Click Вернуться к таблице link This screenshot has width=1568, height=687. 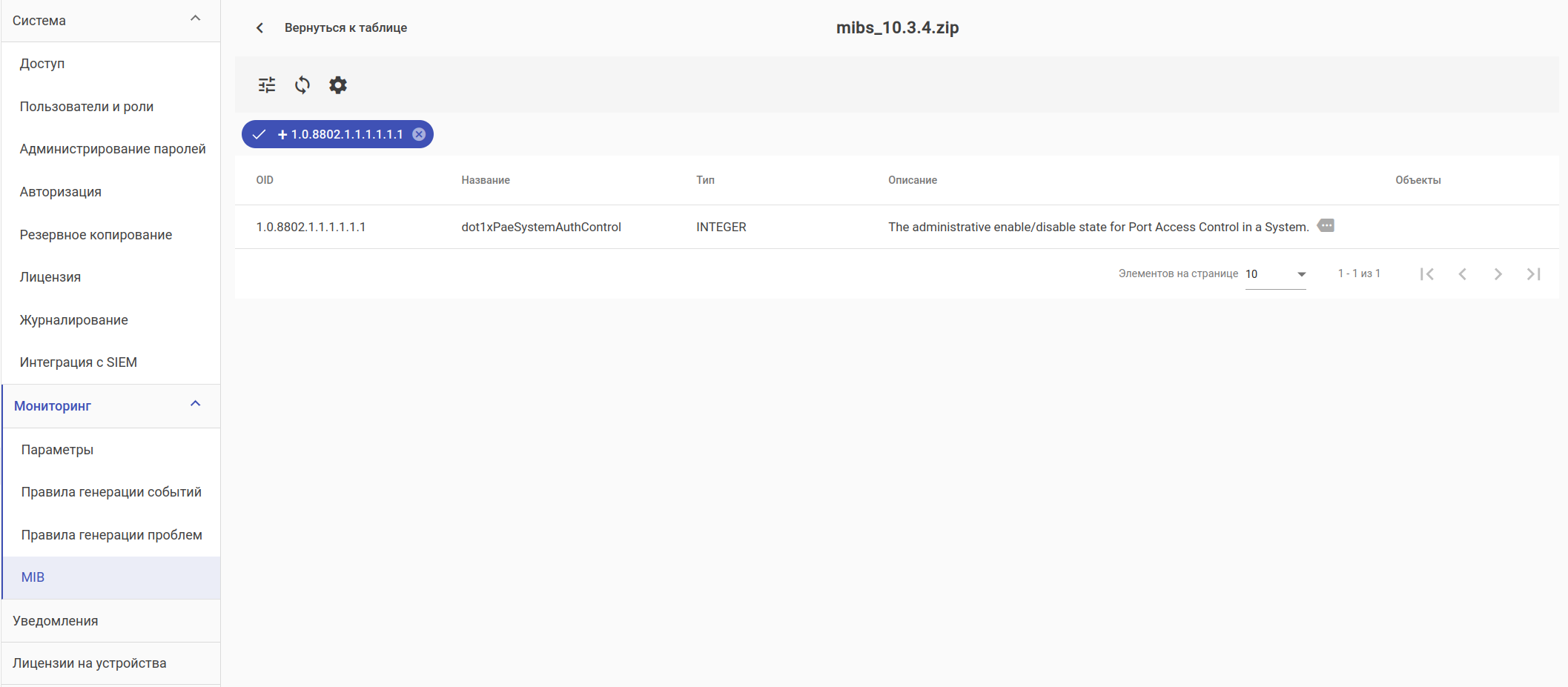click(x=345, y=27)
